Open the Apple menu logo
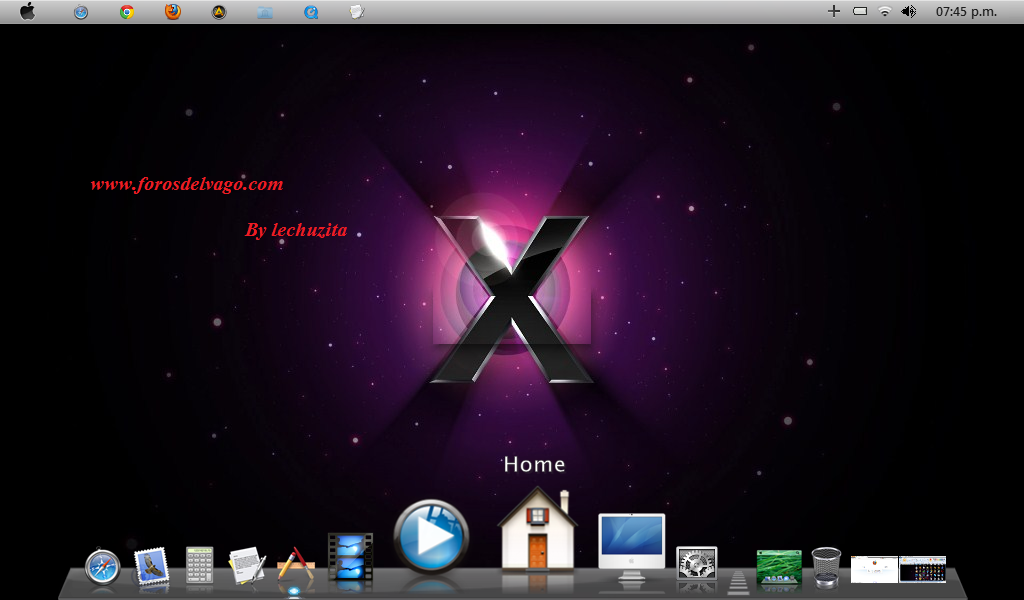The image size is (1024, 600). [x=27, y=11]
